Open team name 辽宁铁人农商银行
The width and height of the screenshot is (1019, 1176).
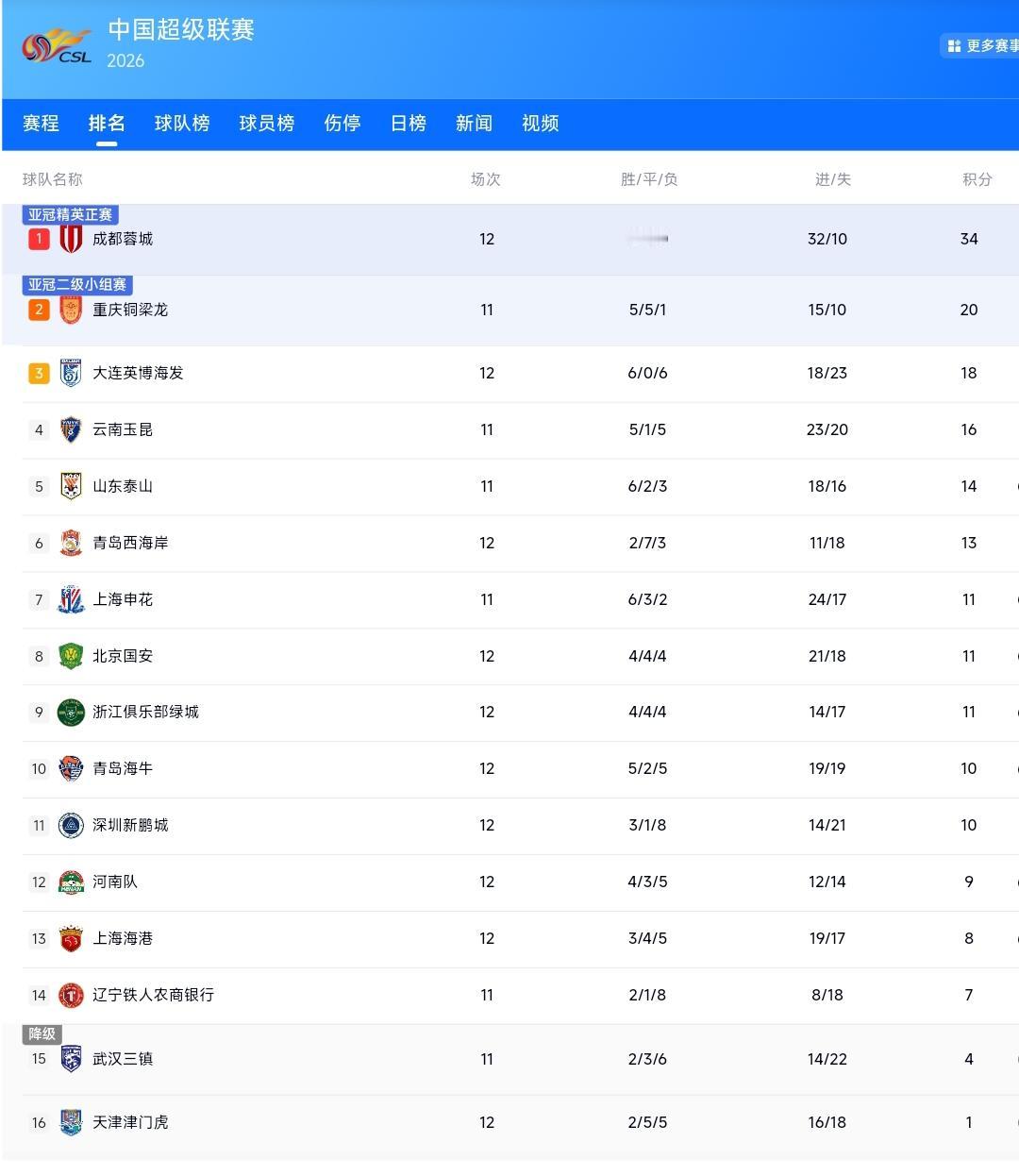(x=153, y=995)
